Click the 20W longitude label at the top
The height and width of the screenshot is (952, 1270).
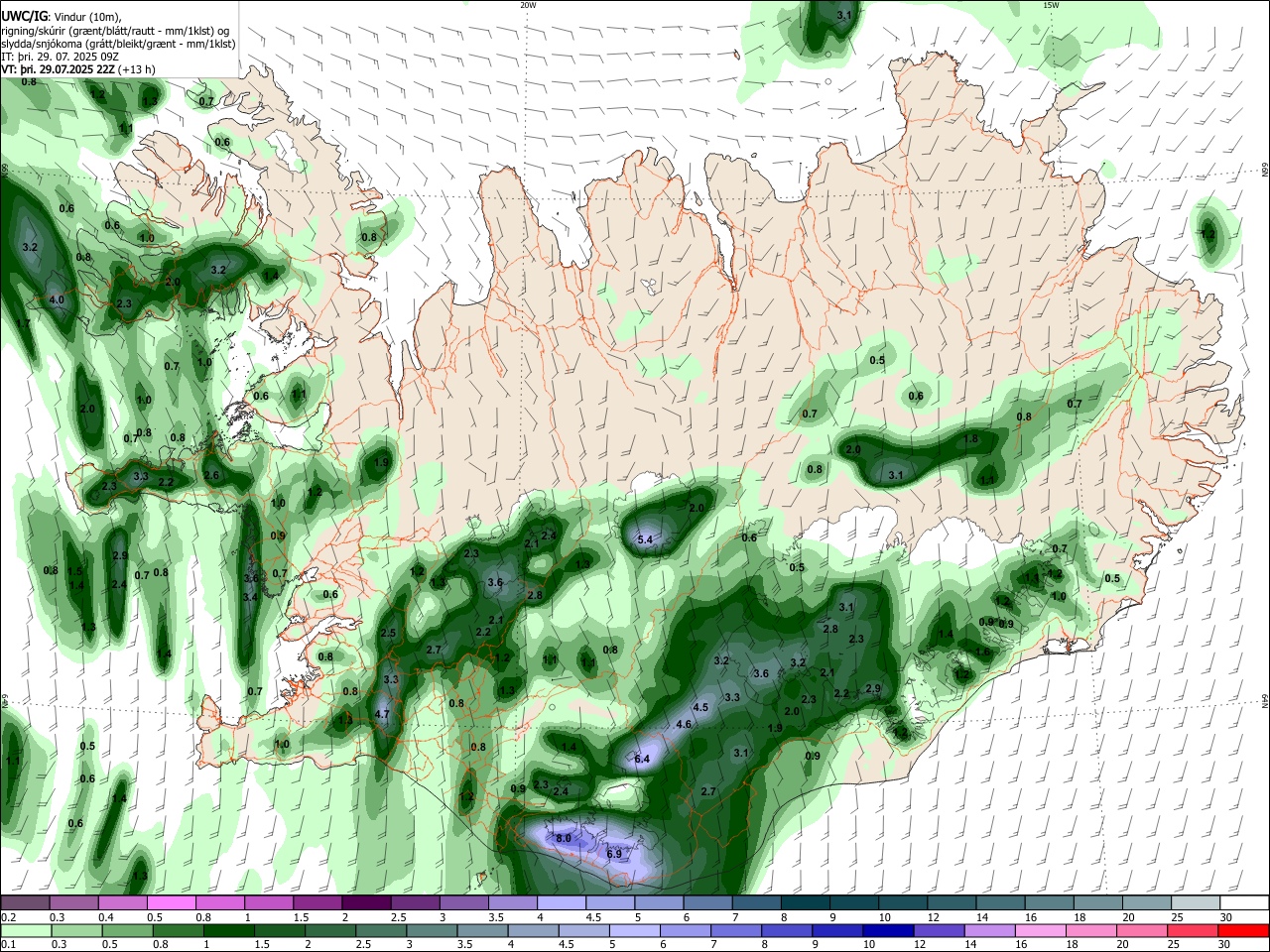[x=529, y=5]
